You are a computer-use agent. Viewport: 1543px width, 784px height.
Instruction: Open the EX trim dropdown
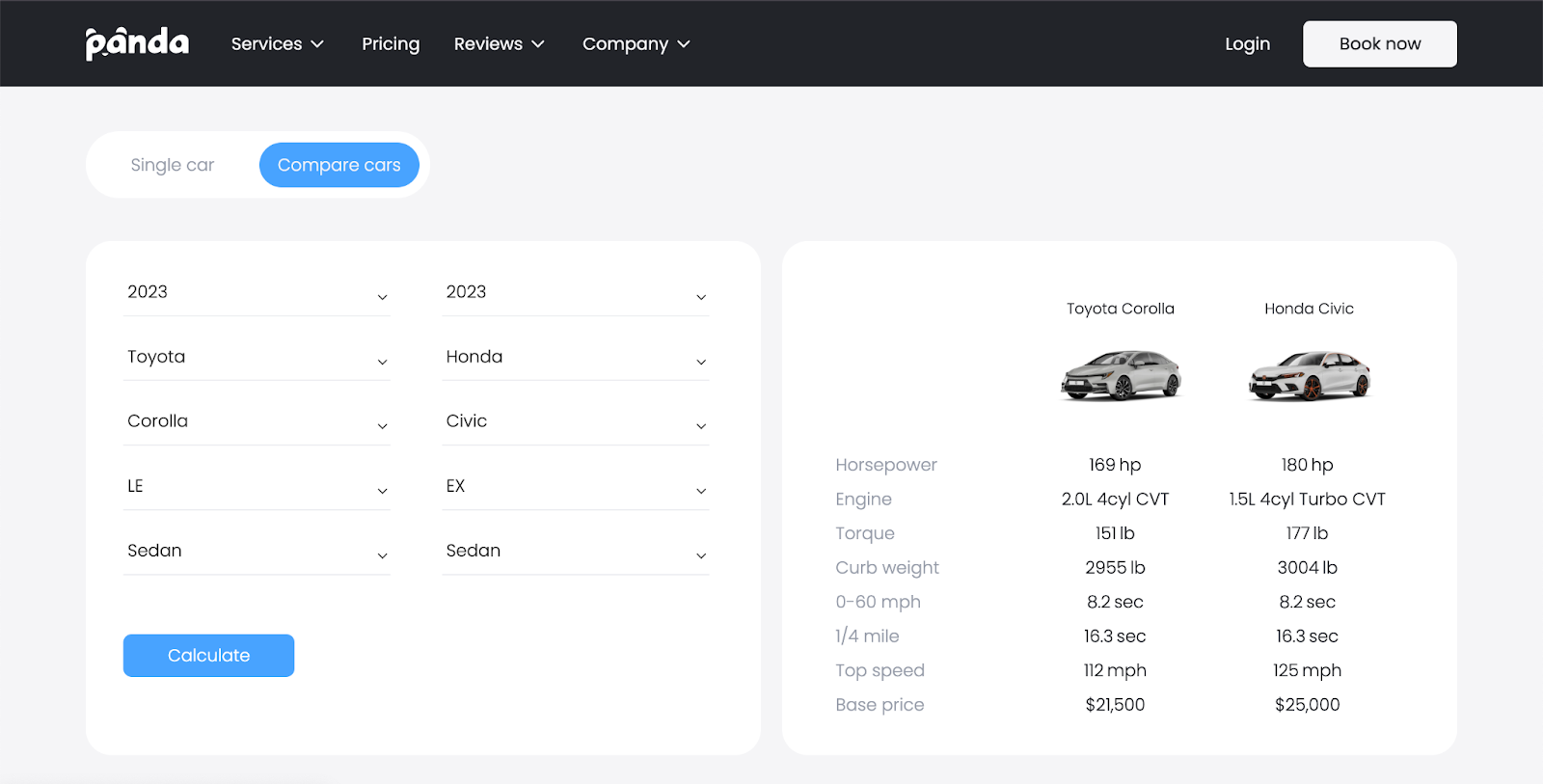pyautogui.click(x=576, y=486)
